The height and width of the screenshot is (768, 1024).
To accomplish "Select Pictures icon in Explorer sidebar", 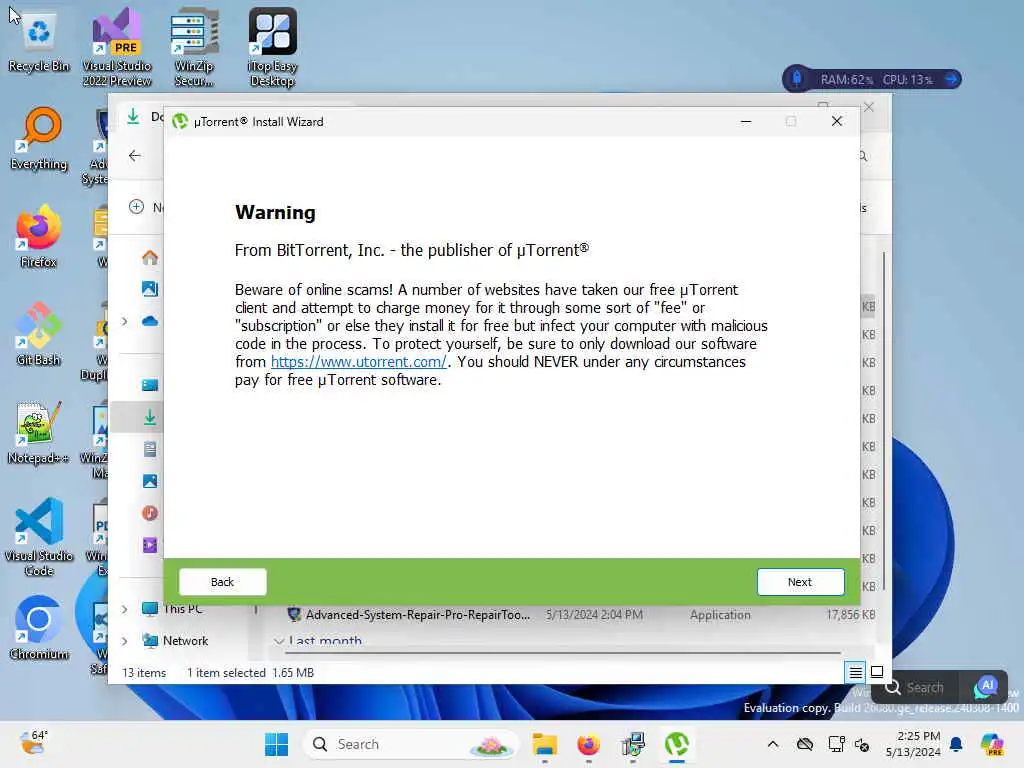I will 150,481.
